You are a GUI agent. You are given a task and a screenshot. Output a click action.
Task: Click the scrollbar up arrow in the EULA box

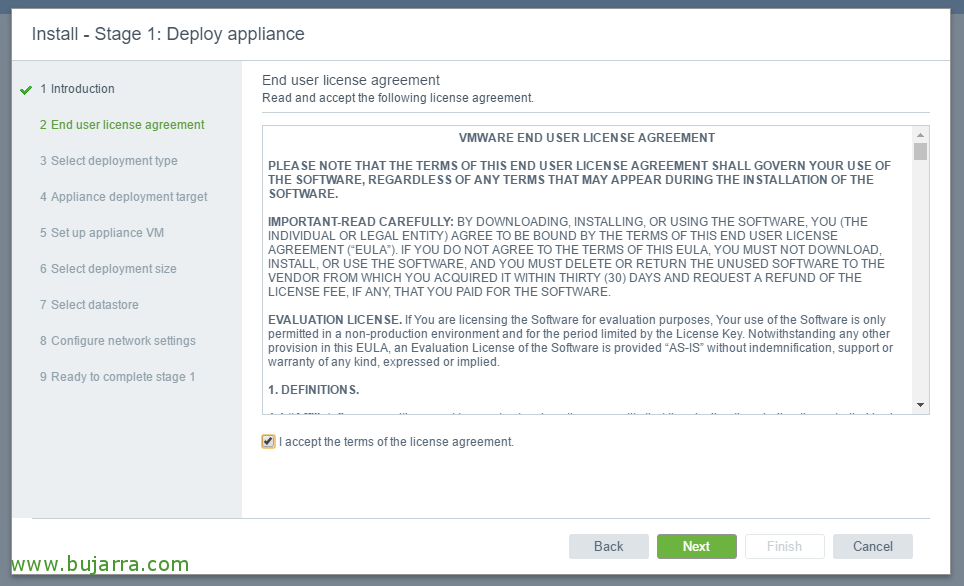(x=920, y=135)
